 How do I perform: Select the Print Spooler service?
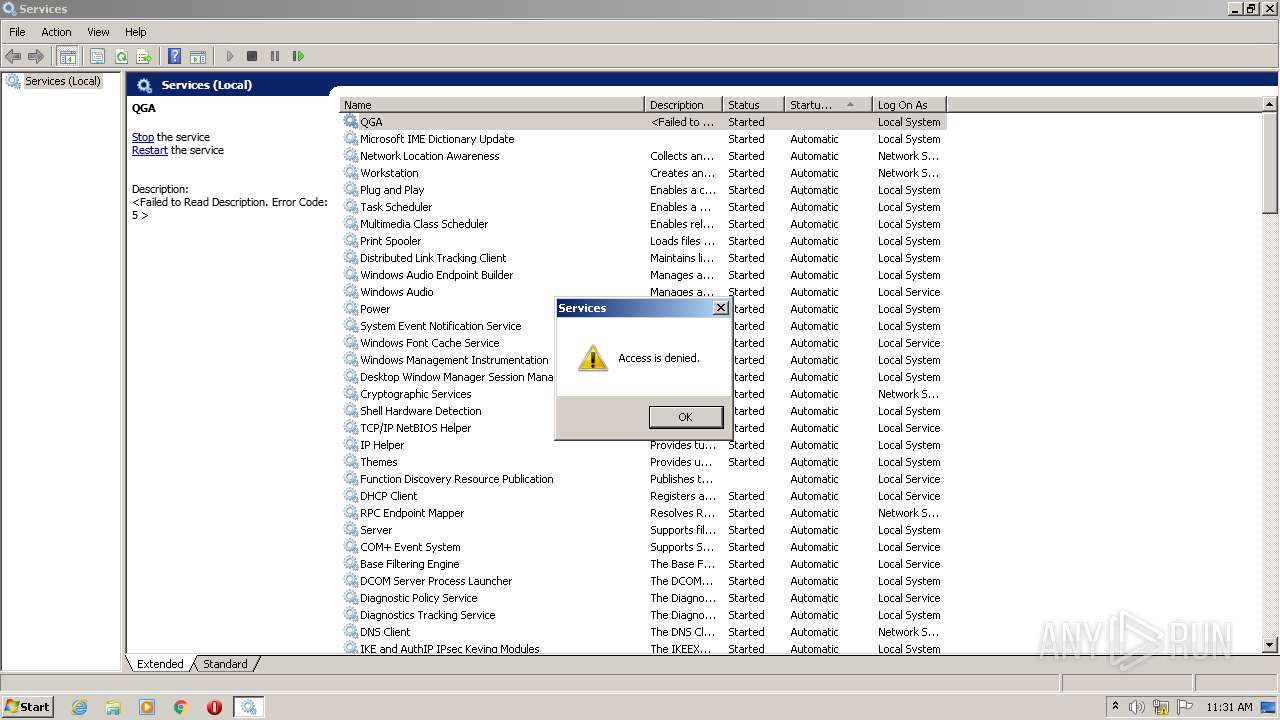642,241
